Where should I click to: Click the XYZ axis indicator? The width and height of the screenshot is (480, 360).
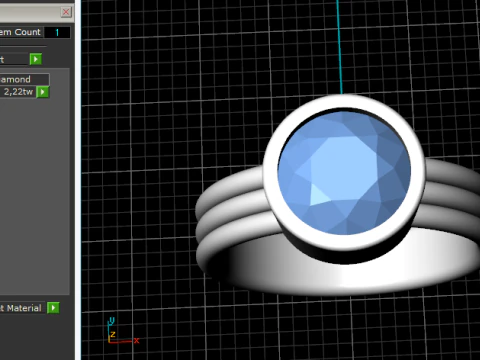tap(123, 331)
